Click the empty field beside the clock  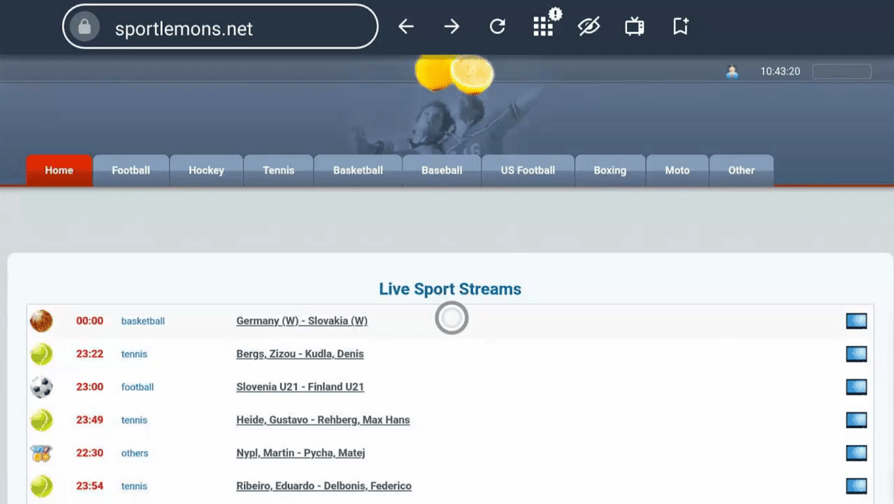coord(842,71)
